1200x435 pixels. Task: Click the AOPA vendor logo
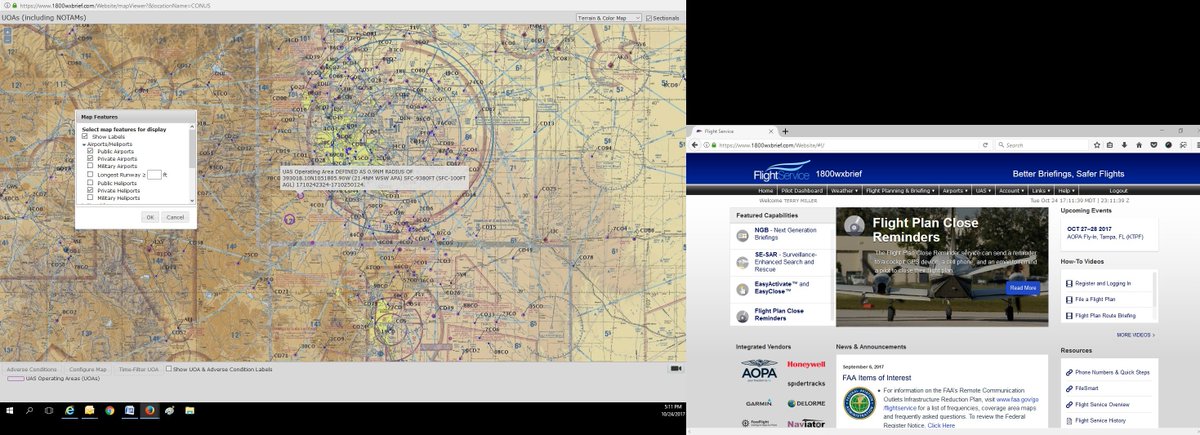coord(758,372)
